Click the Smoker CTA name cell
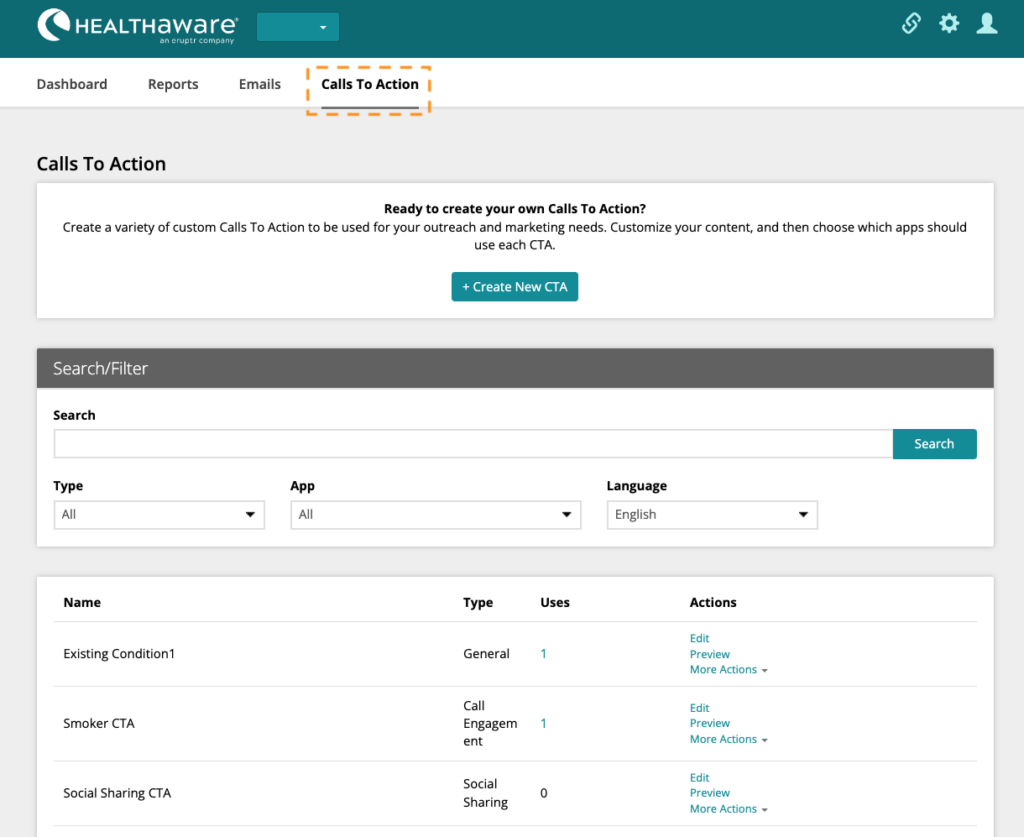Screen dimensions: 1024x837 (x=99, y=723)
